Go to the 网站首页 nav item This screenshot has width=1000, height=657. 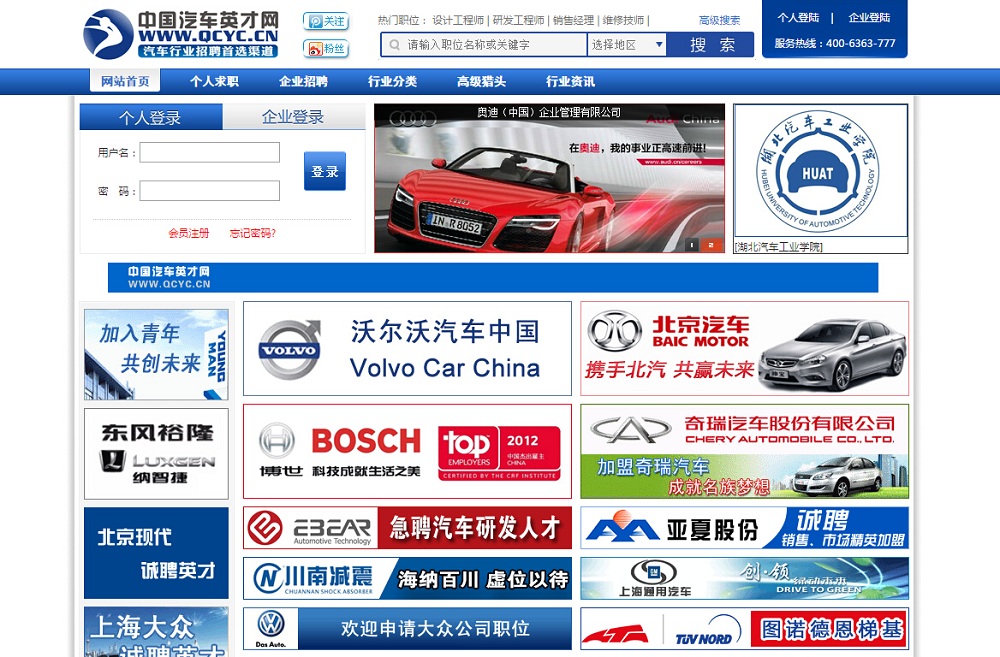[125, 81]
